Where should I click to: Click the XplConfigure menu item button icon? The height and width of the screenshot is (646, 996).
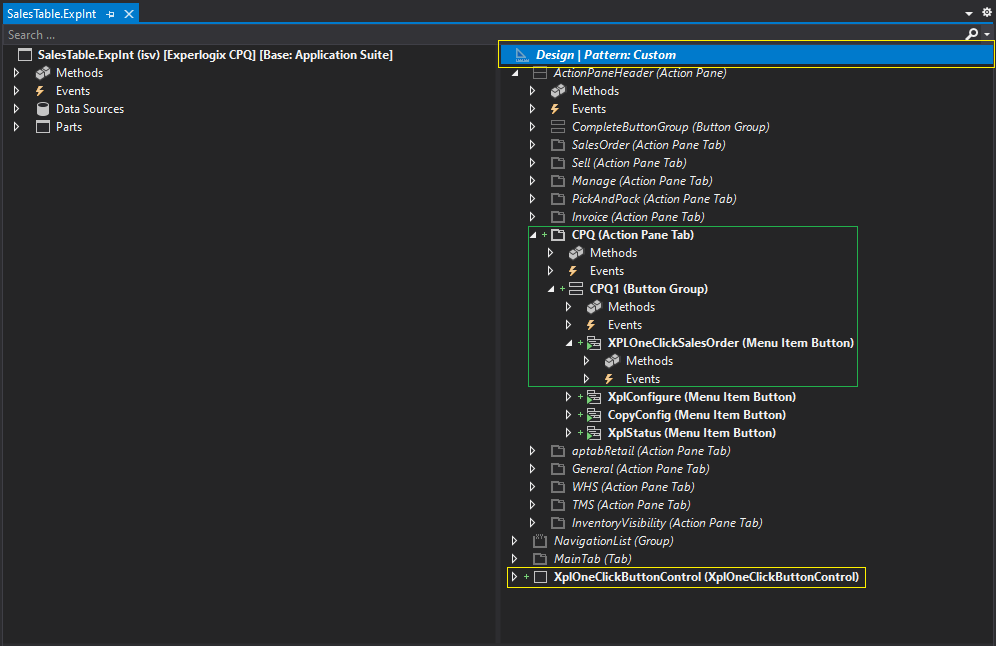(594, 397)
